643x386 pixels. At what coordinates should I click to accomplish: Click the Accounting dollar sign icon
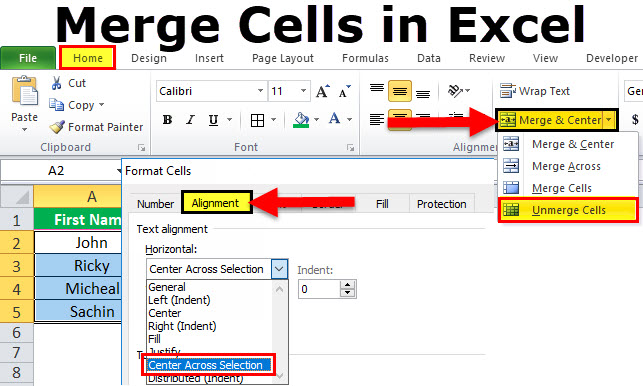[635, 120]
